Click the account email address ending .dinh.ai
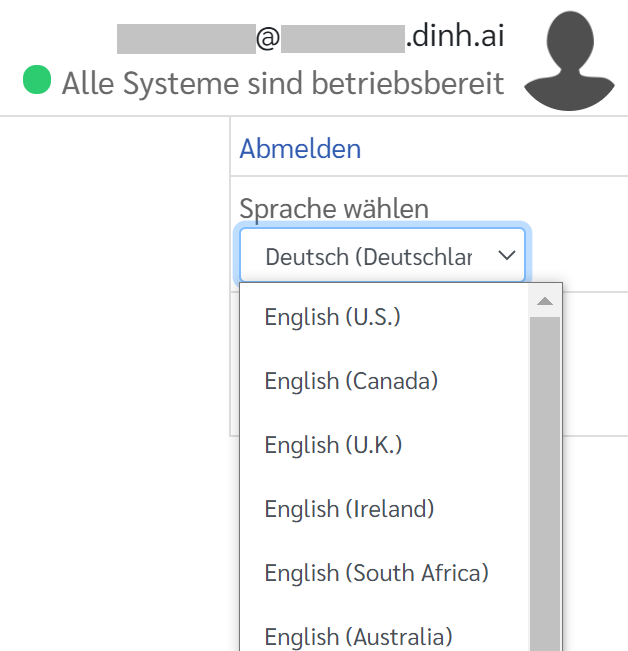Screen dimensions: 628x651 coord(310,37)
